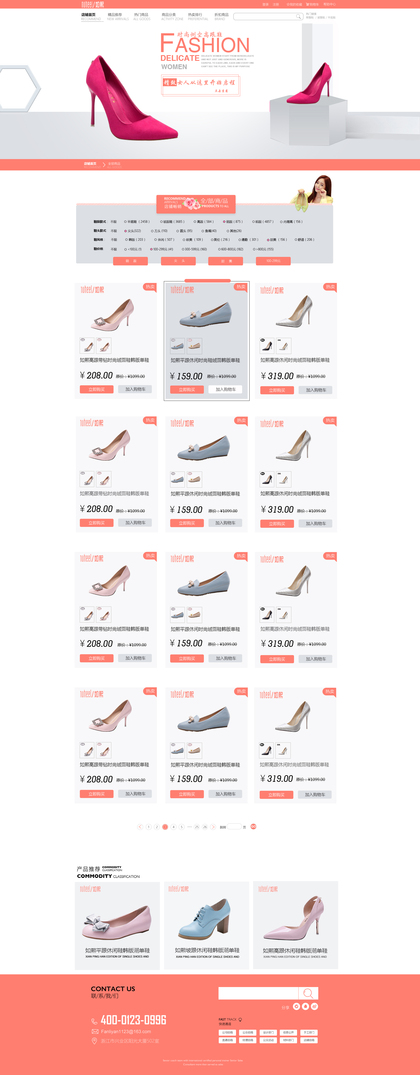This screenshot has height=1075, width=420.
Task: Select the first radio option in filter row one
Action: (125, 221)
